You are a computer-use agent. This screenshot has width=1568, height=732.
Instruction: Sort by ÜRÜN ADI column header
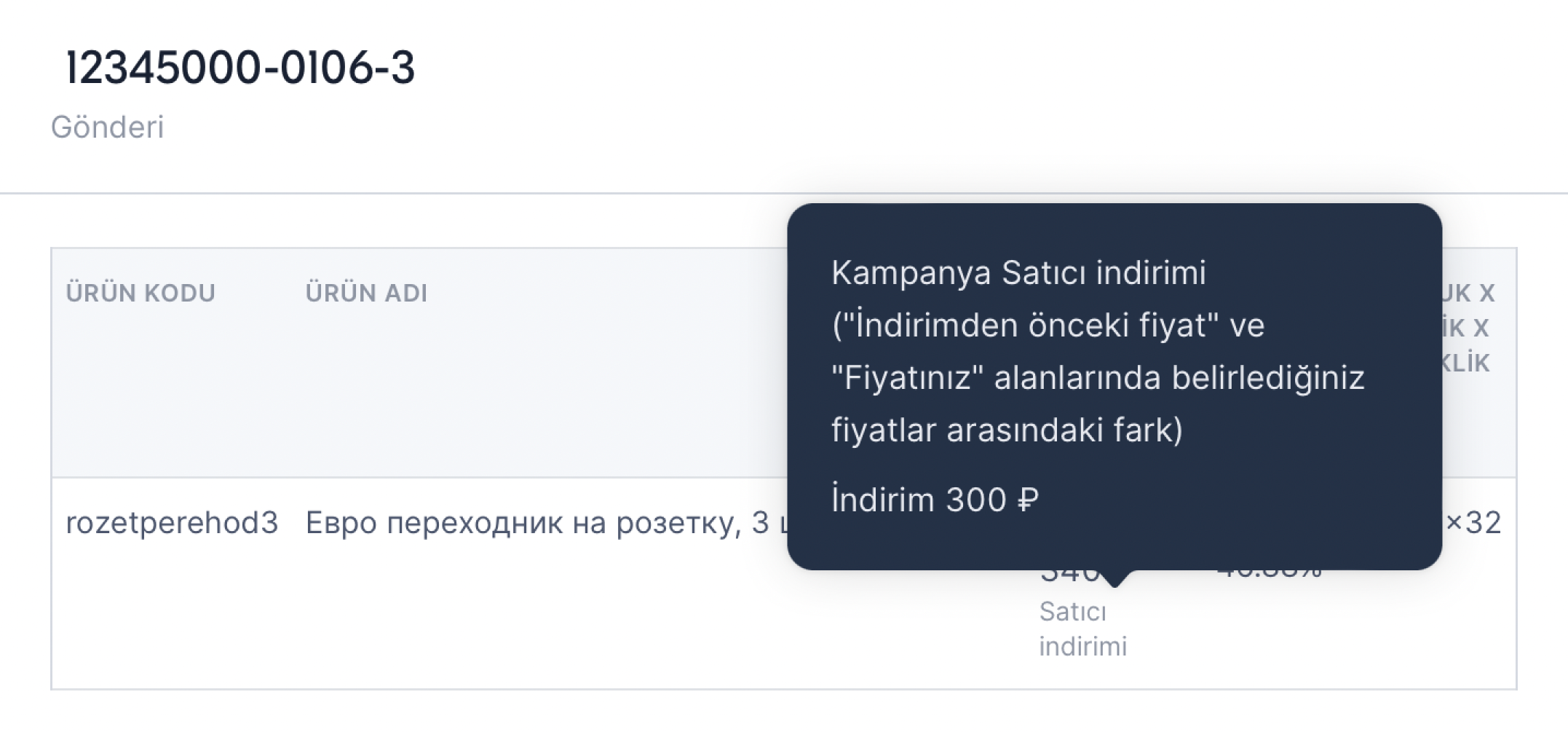coord(366,293)
